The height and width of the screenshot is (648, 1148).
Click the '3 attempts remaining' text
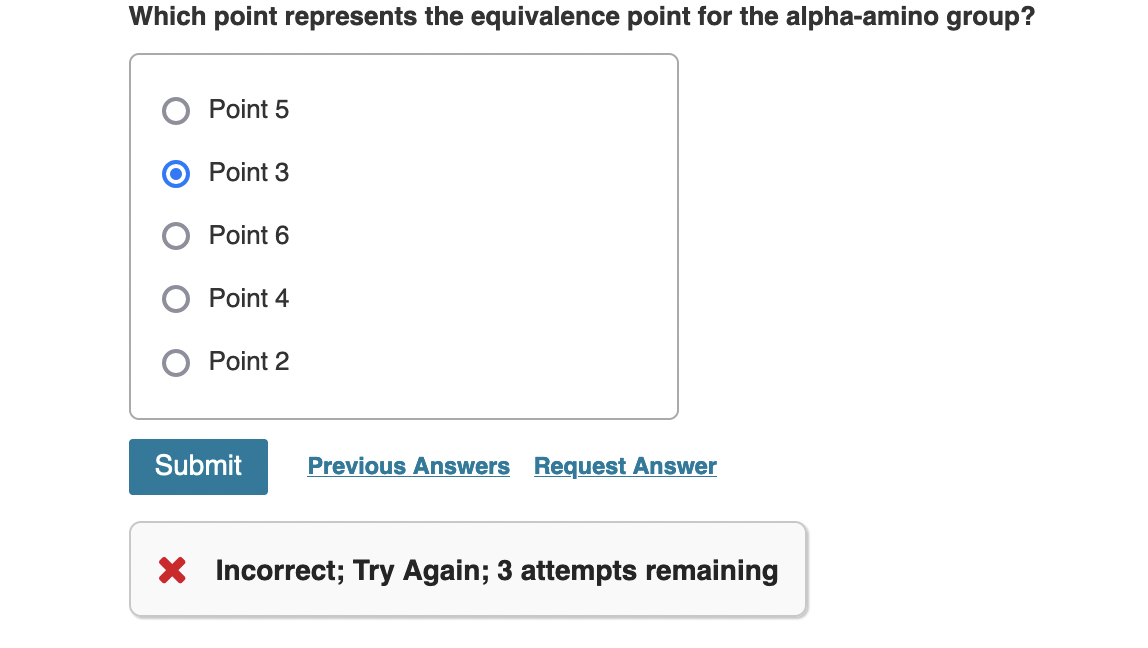650,570
